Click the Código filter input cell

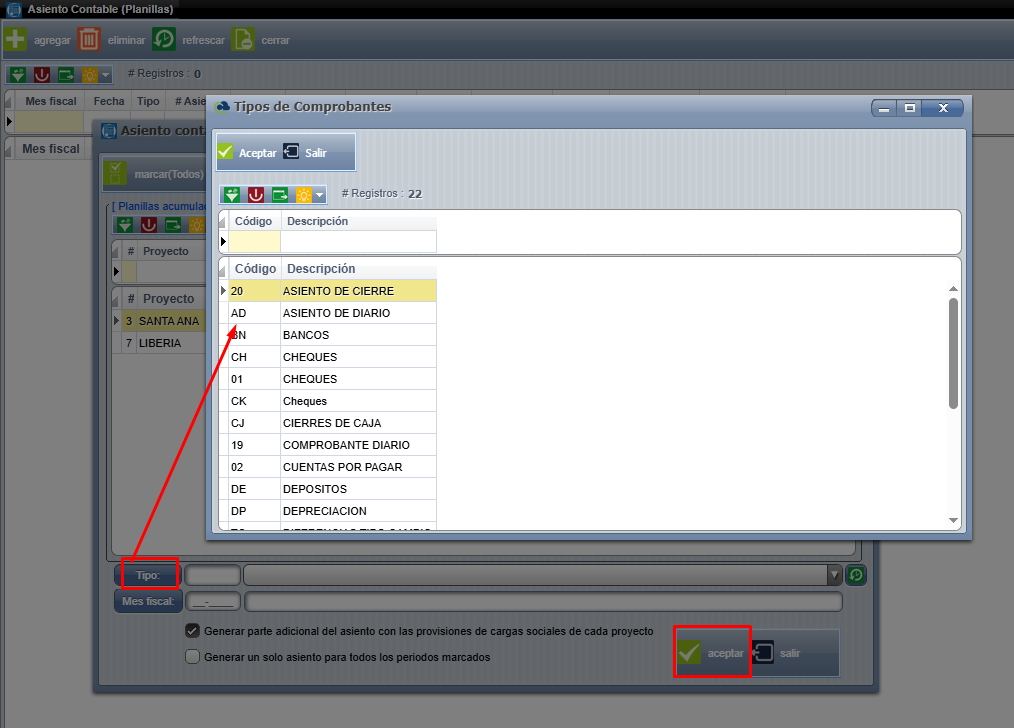[255, 242]
